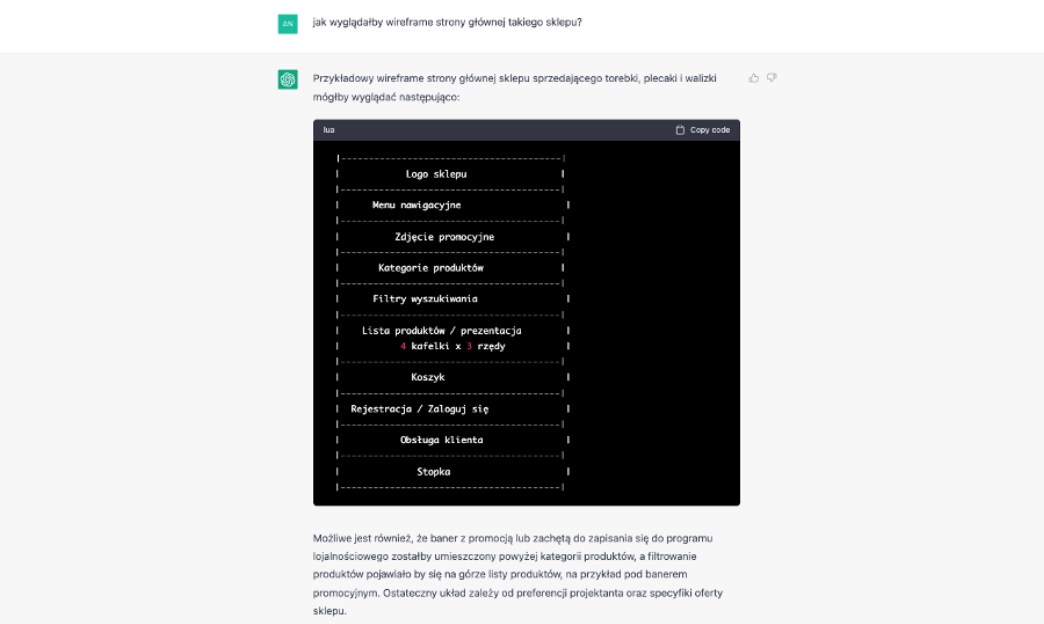Click 'Menu nawigacyjne' in the code block
This screenshot has height=624, width=1044.
[417, 205]
